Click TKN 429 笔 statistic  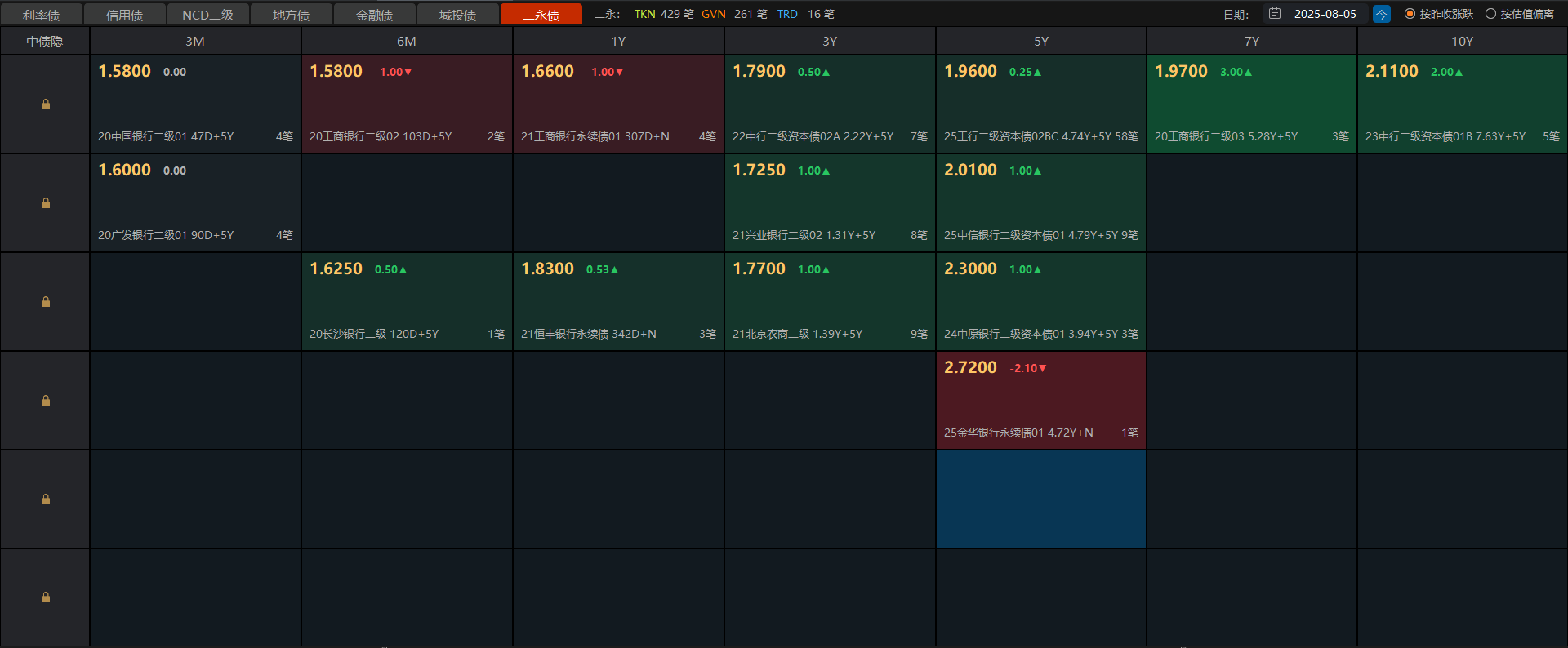[x=664, y=14]
